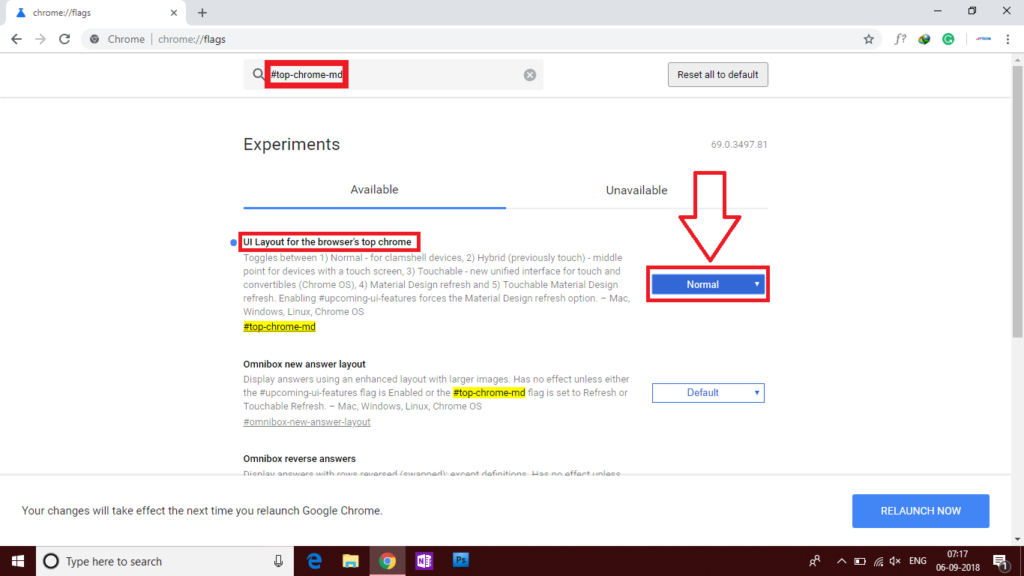Clear the flags search with the X icon
Screen dimensions: 1024x576
530,75
